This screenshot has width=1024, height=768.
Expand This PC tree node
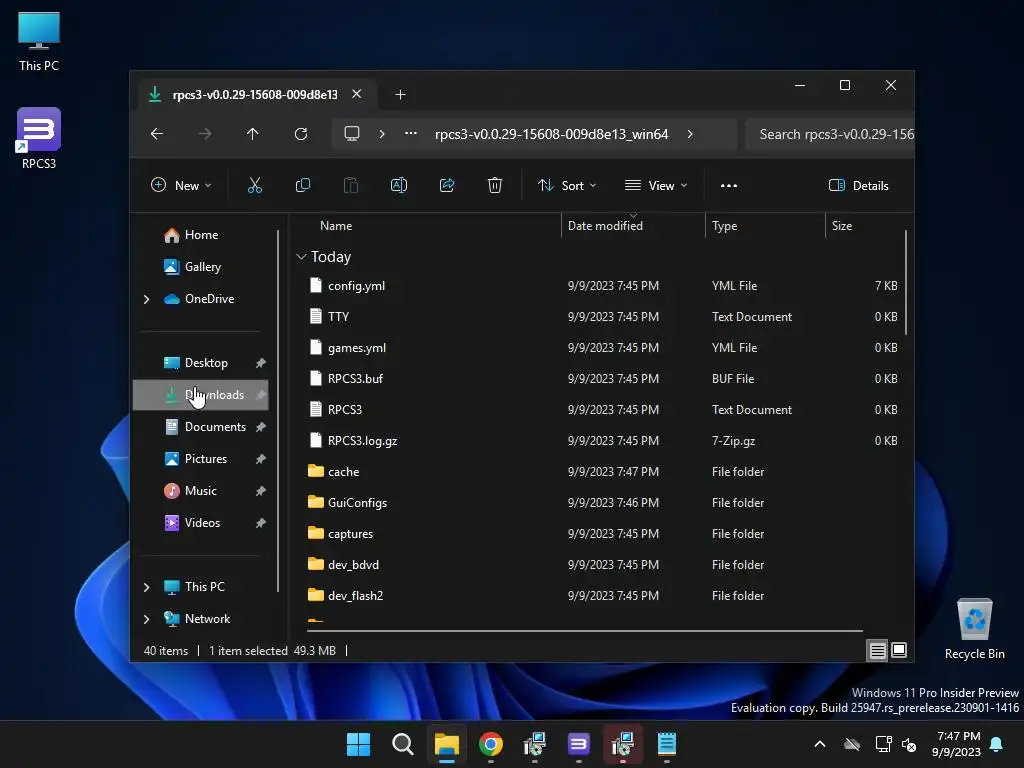click(x=146, y=587)
